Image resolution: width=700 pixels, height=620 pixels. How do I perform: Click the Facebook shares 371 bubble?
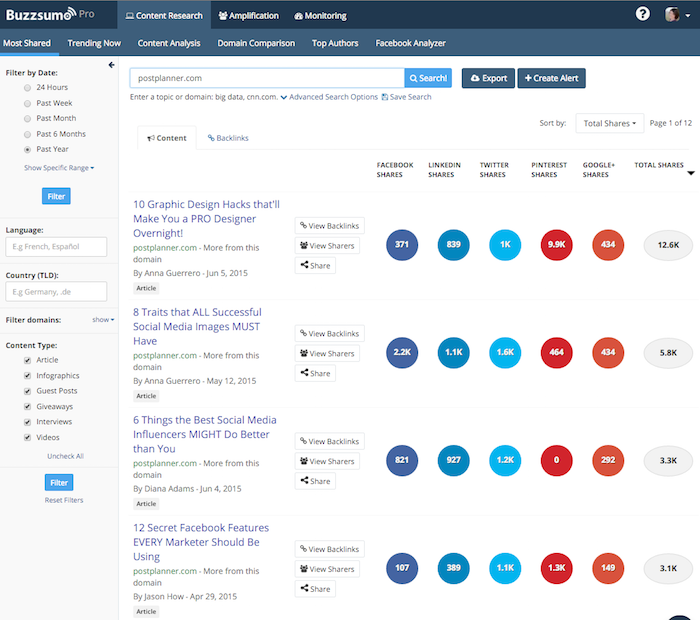coord(402,245)
